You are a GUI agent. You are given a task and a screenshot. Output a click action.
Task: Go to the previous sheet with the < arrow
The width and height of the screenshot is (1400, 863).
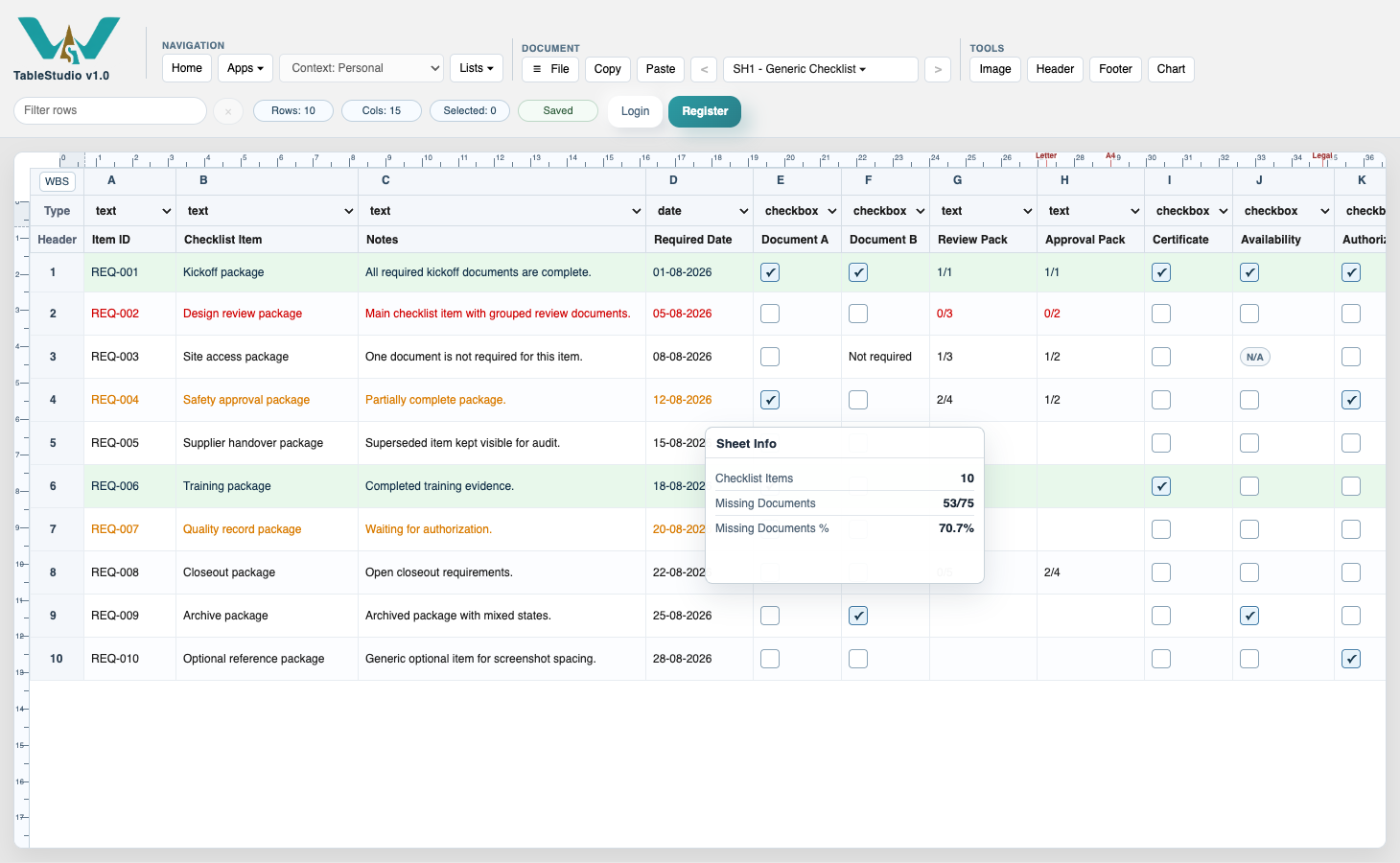click(x=705, y=69)
